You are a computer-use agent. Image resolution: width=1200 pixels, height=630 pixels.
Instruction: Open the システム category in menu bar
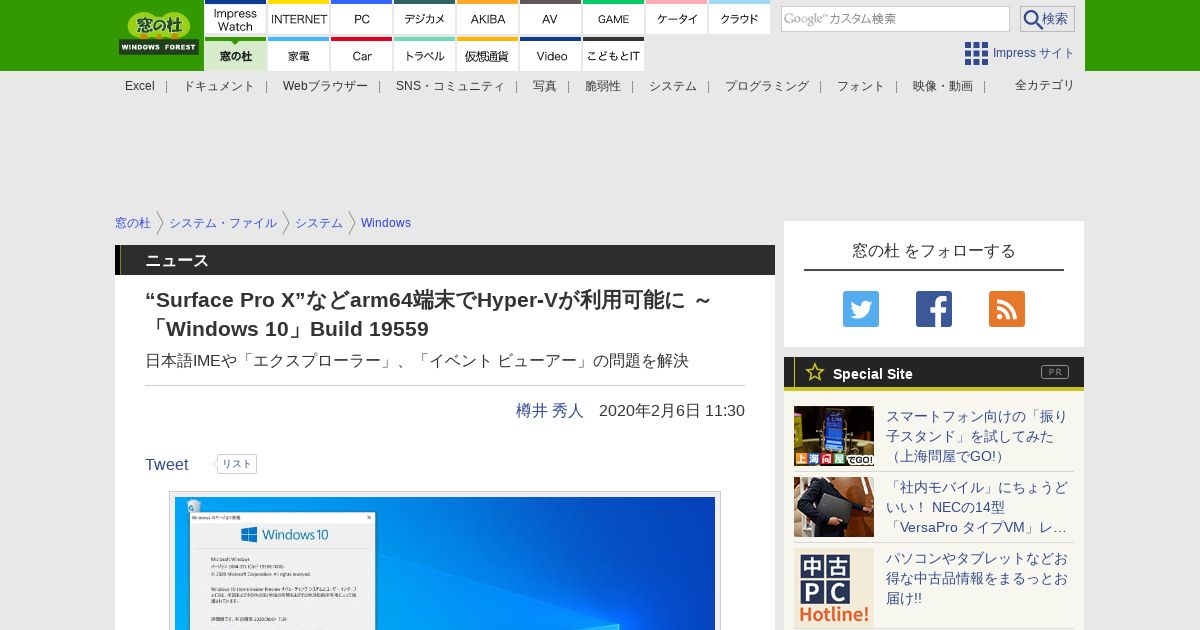[673, 86]
